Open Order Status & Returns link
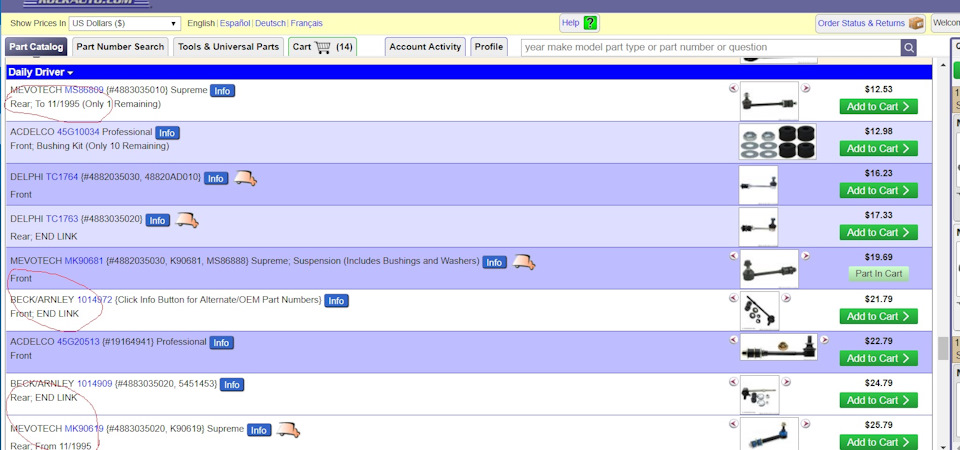The height and width of the screenshot is (450, 960). [861, 23]
